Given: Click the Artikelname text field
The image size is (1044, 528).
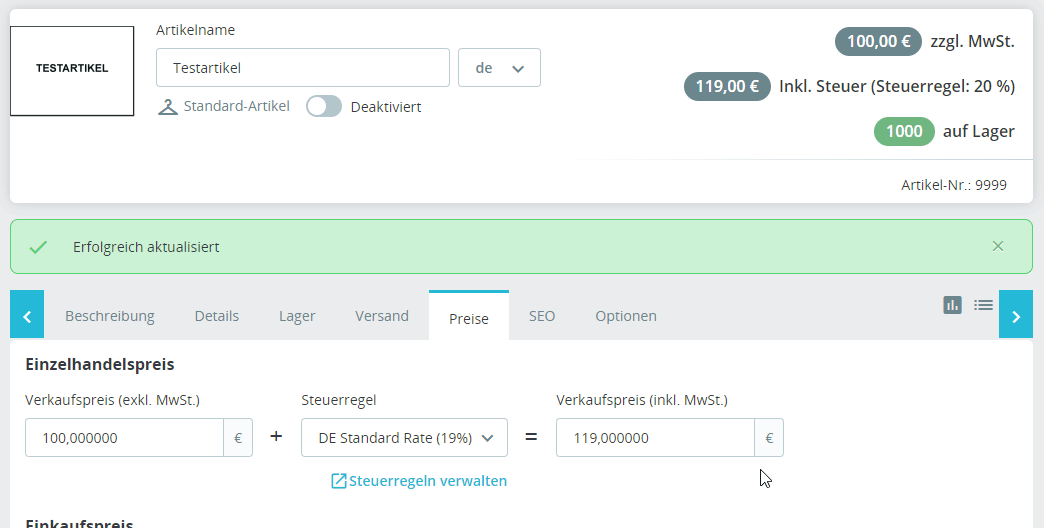Looking at the screenshot, I should [302, 68].
